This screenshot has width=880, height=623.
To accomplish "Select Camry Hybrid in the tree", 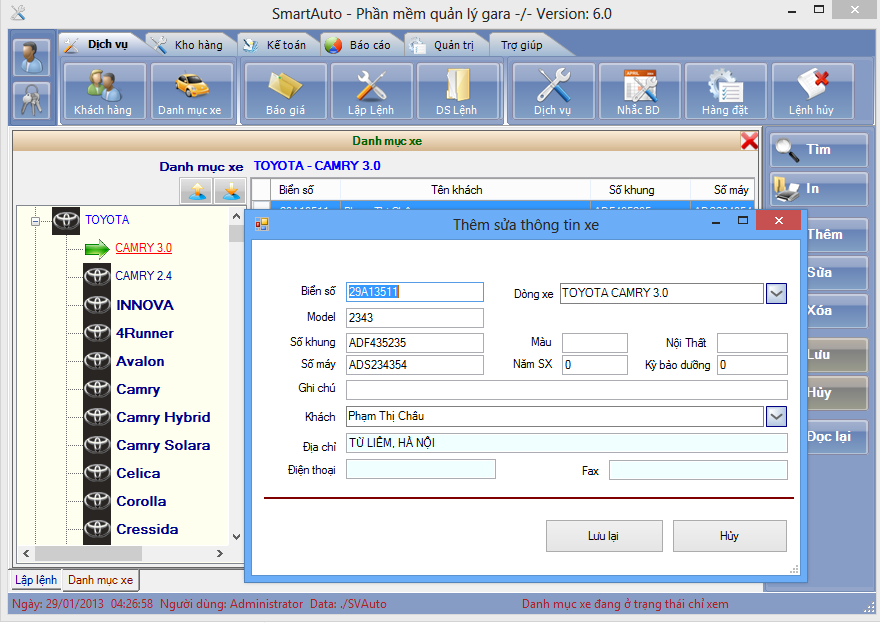I will pyautogui.click(x=163, y=418).
